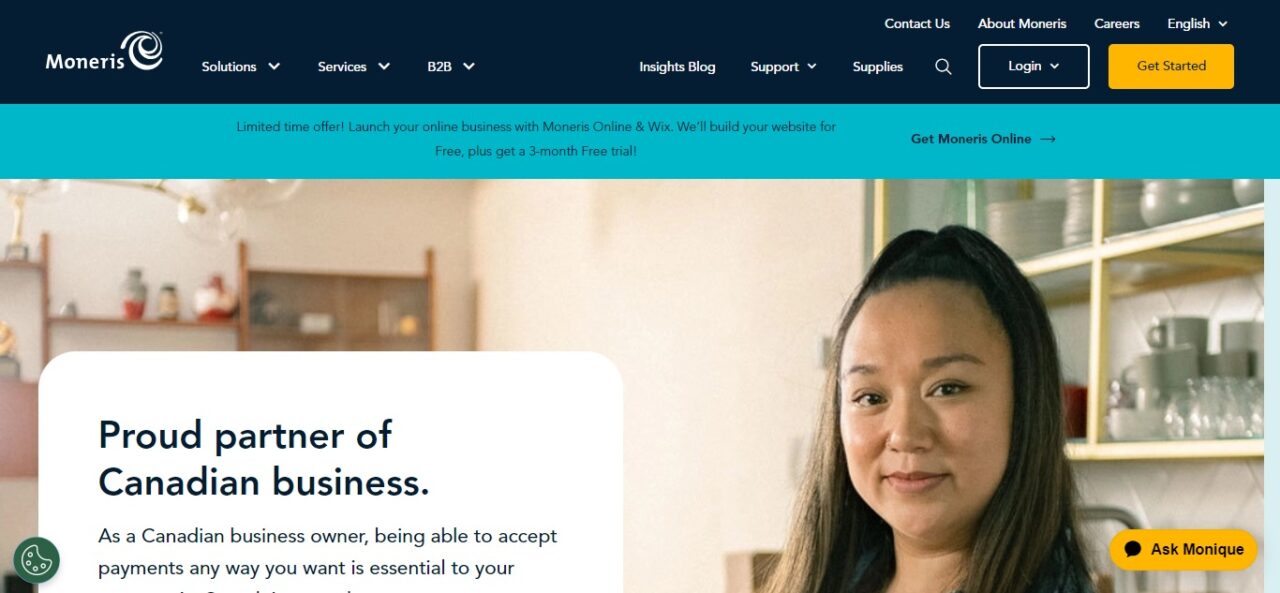Click the chat bubble icon in Ask Monique
Viewport: 1280px width, 593px height.
1133,549
